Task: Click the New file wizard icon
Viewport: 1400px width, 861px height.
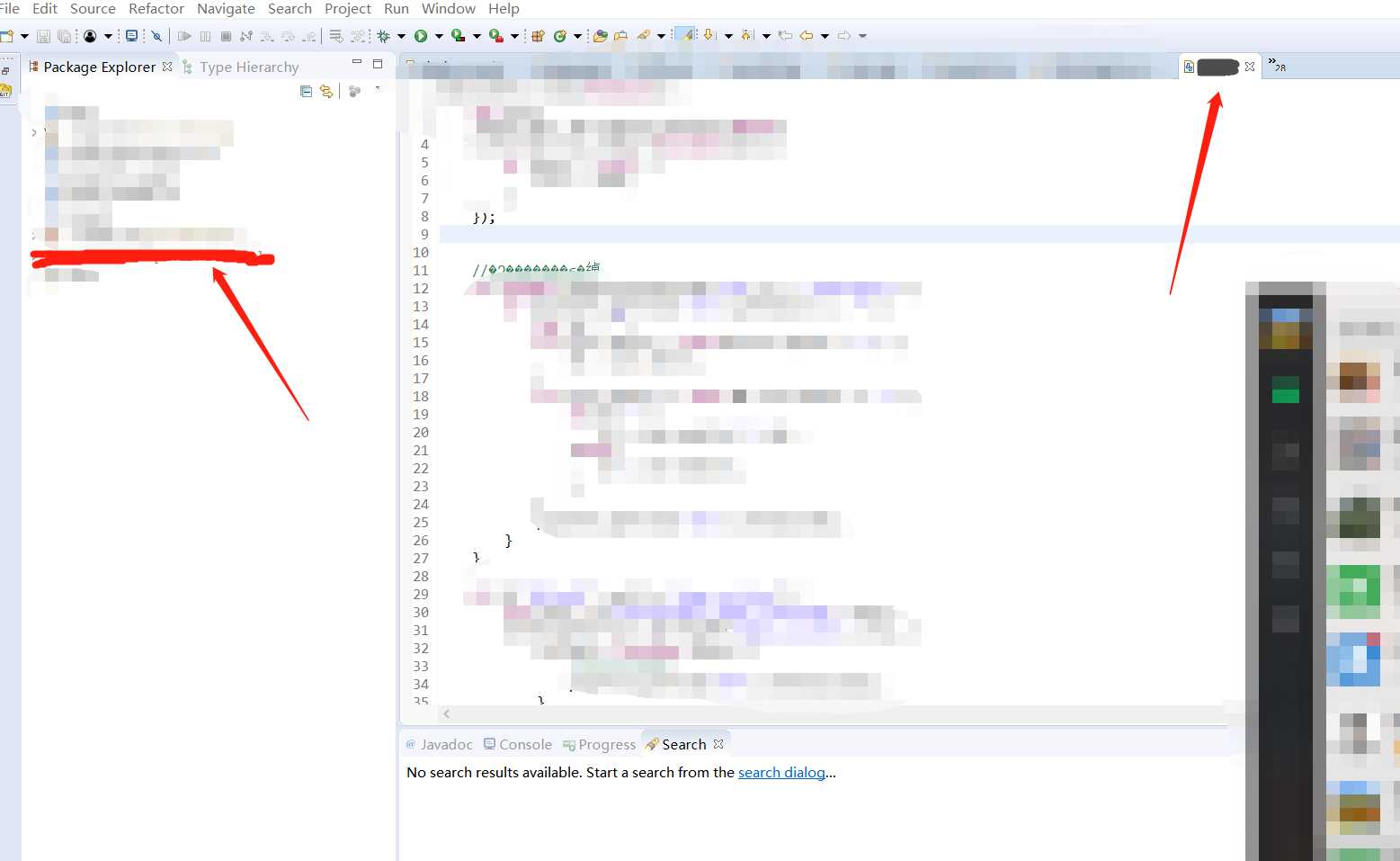Action: pos(7,36)
